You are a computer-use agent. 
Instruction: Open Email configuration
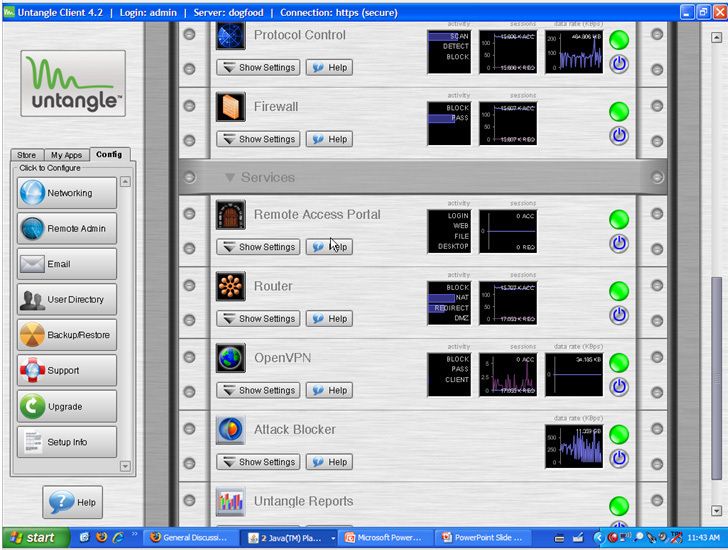(x=67, y=264)
